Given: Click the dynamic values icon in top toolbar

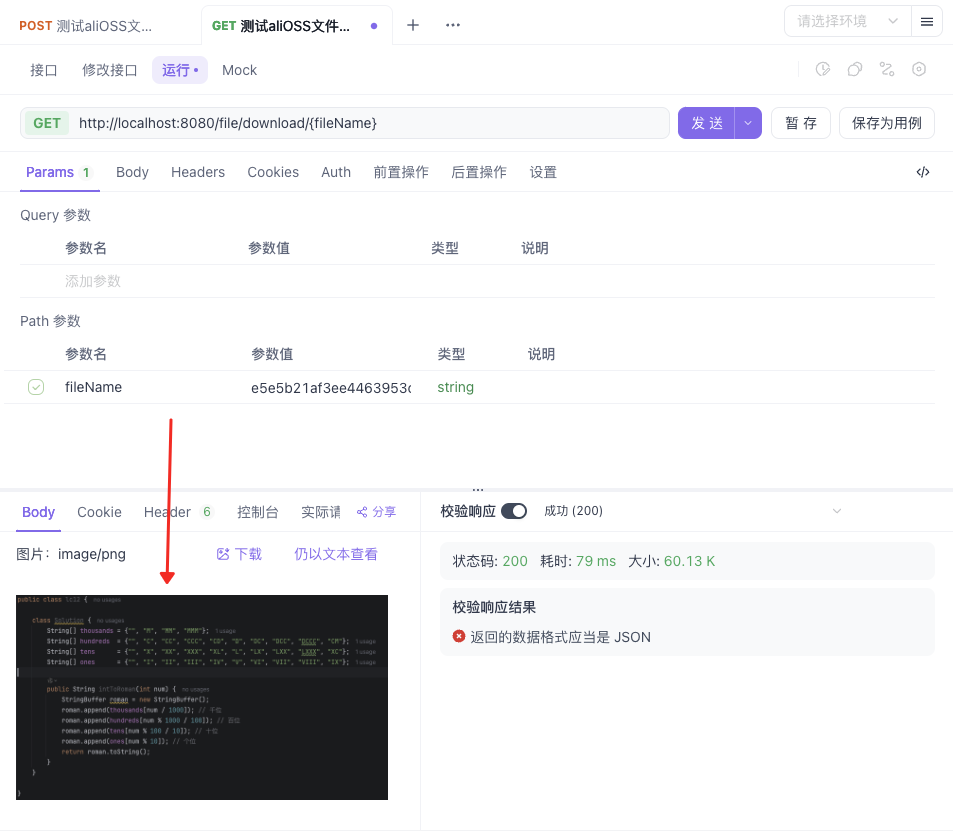Looking at the screenshot, I should point(886,69).
